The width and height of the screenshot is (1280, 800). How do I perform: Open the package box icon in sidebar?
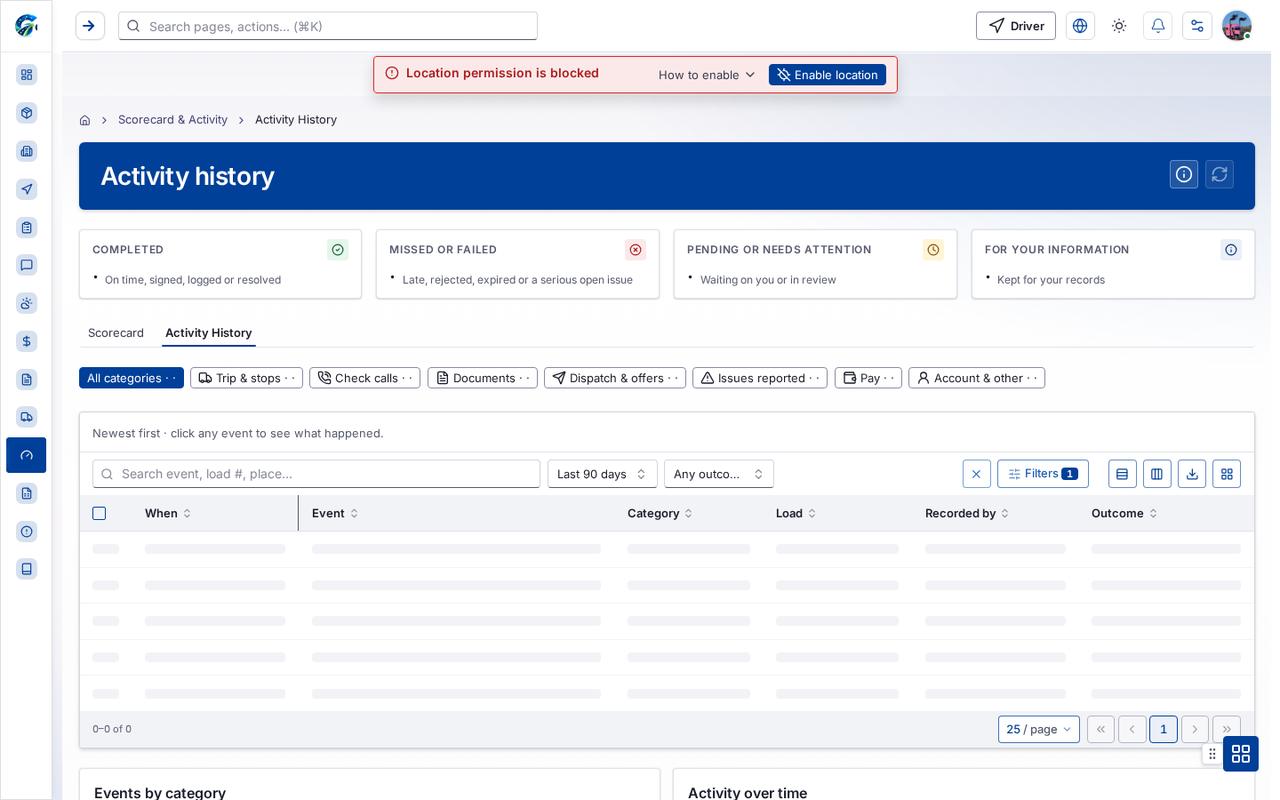pyautogui.click(x=27, y=113)
